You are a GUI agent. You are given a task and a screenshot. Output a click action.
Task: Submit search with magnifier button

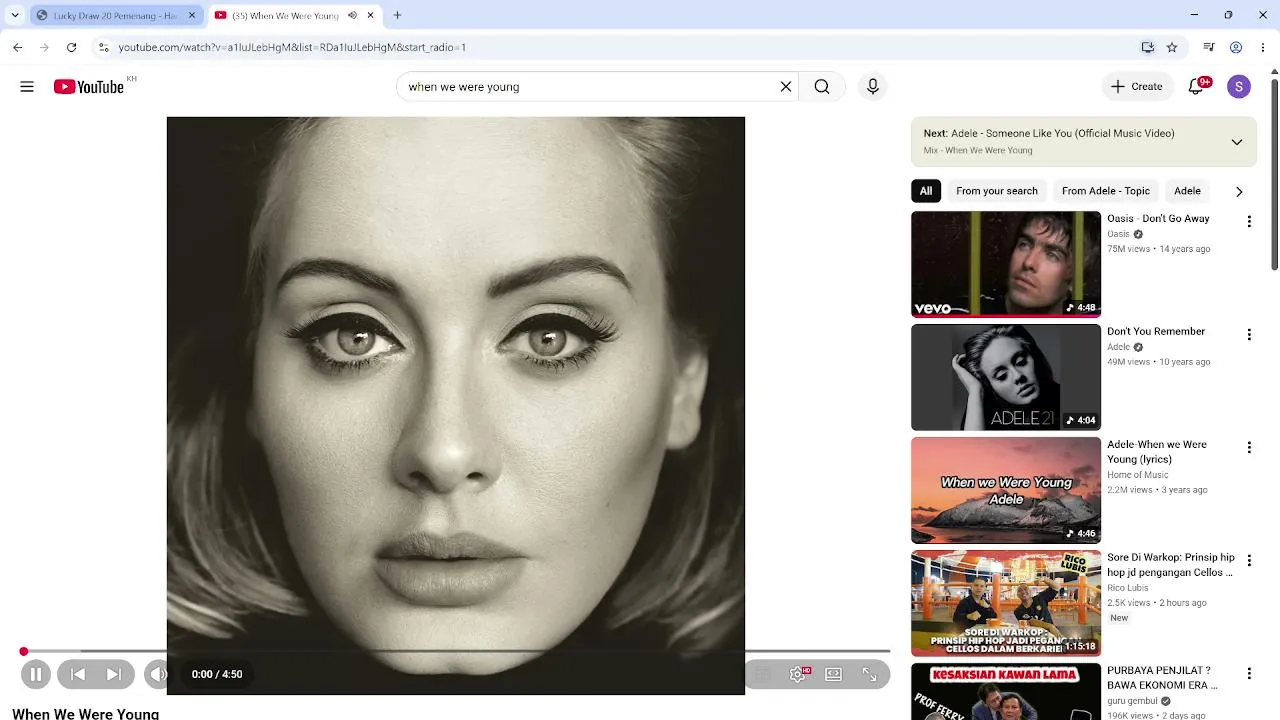(822, 87)
